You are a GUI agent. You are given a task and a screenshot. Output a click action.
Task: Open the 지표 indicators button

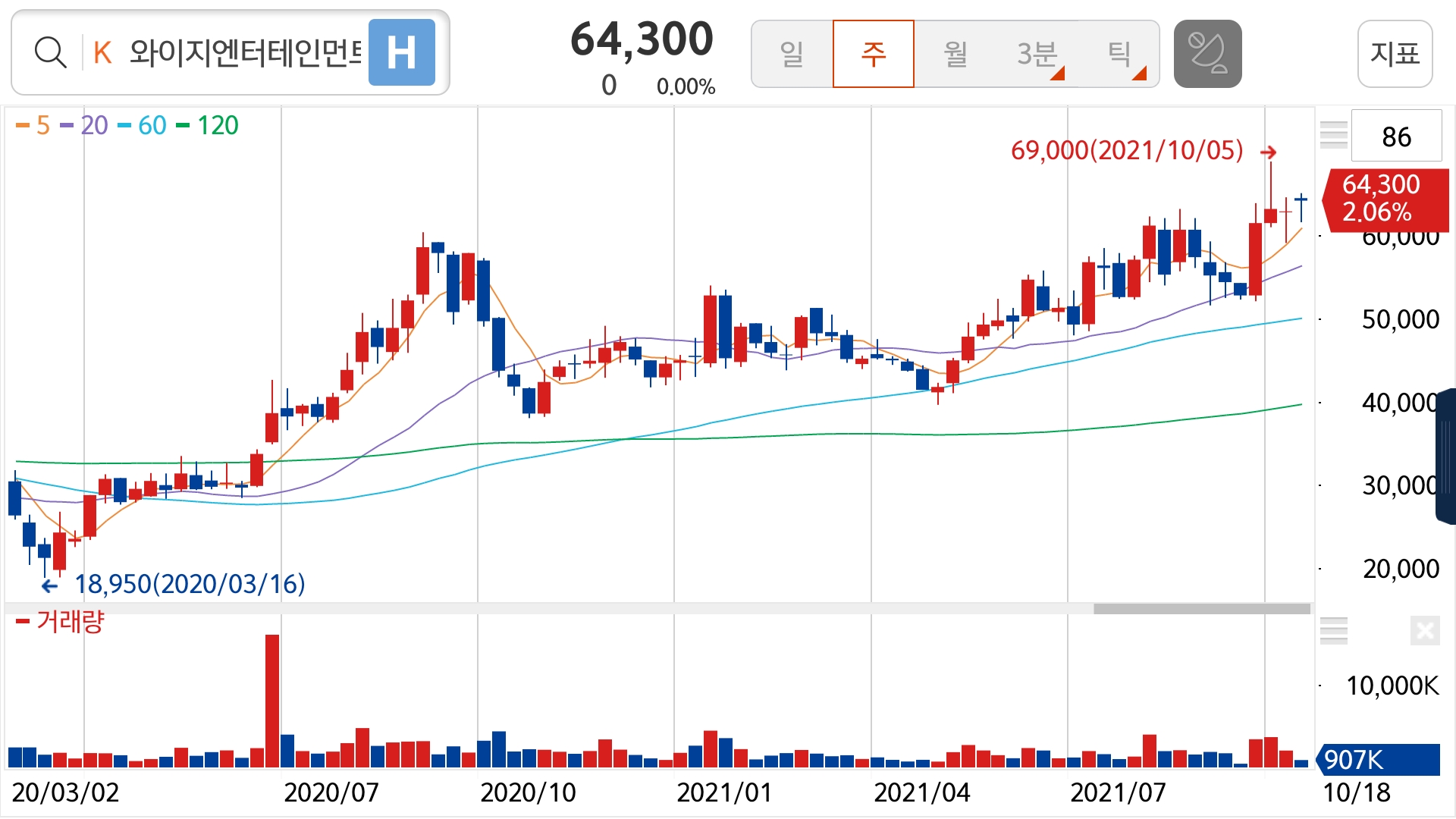[1394, 53]
